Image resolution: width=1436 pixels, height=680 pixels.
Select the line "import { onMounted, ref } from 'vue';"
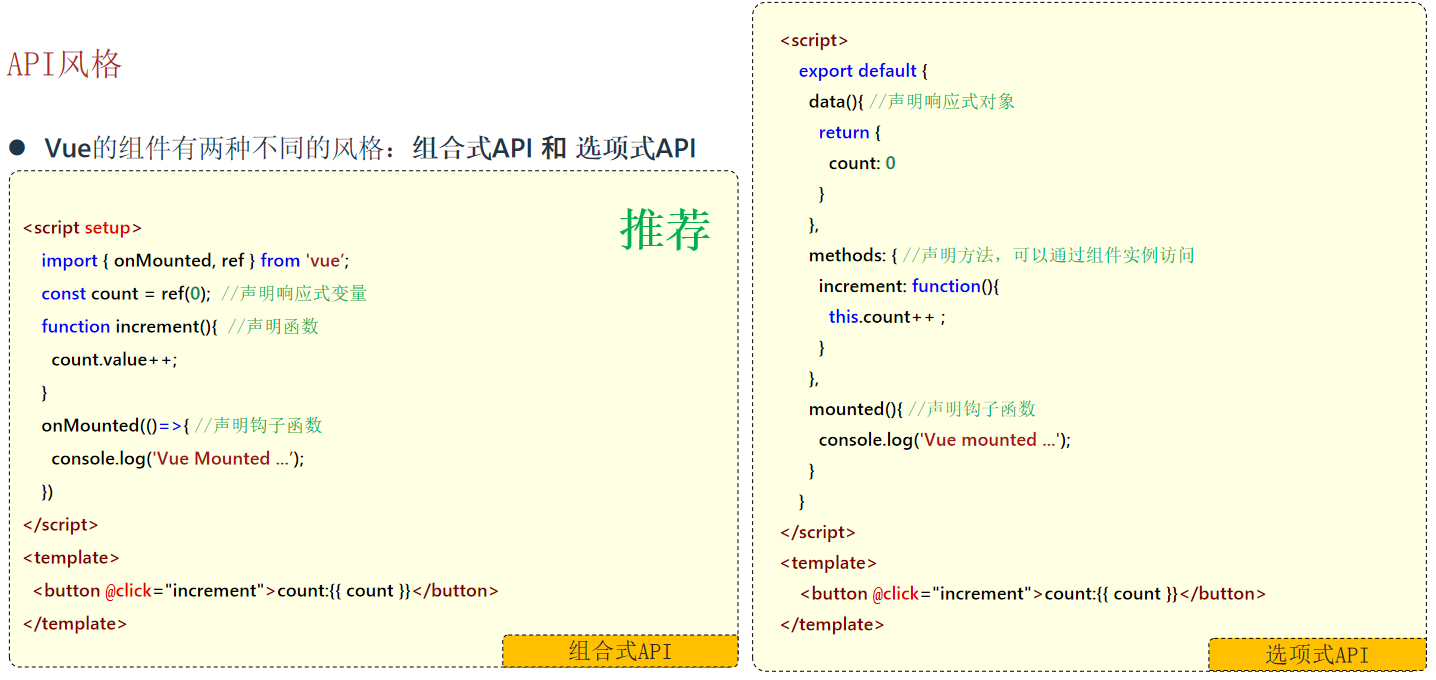coord(195,261)
